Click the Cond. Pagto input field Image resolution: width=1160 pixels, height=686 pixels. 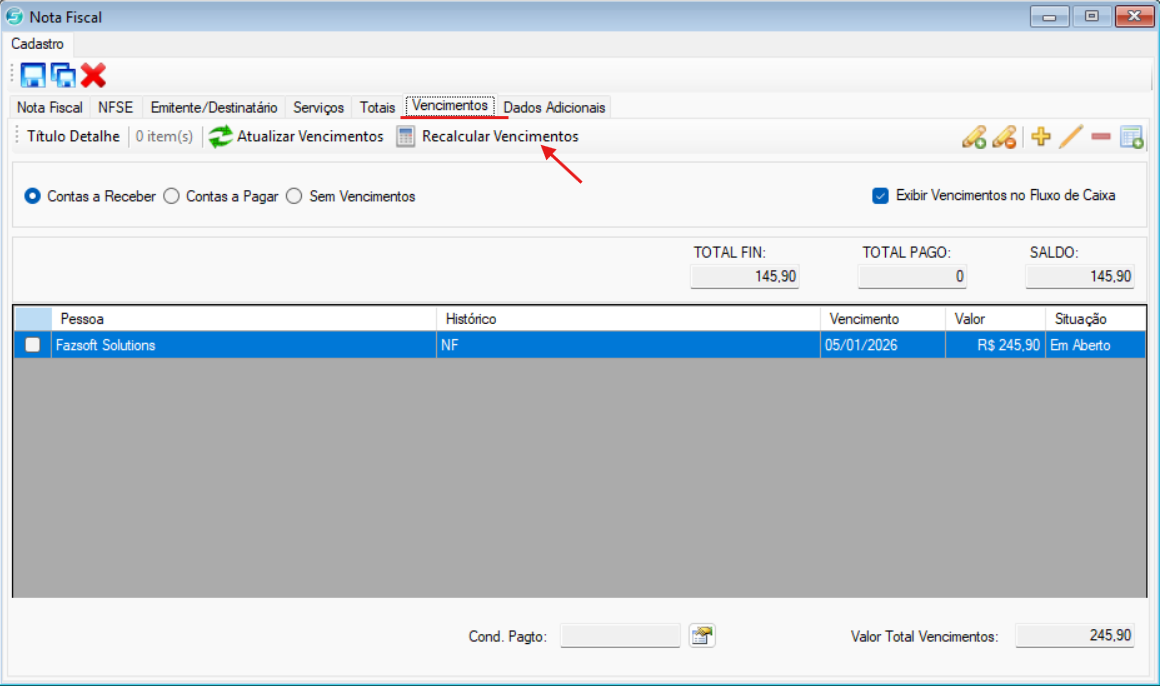[620, 636]
